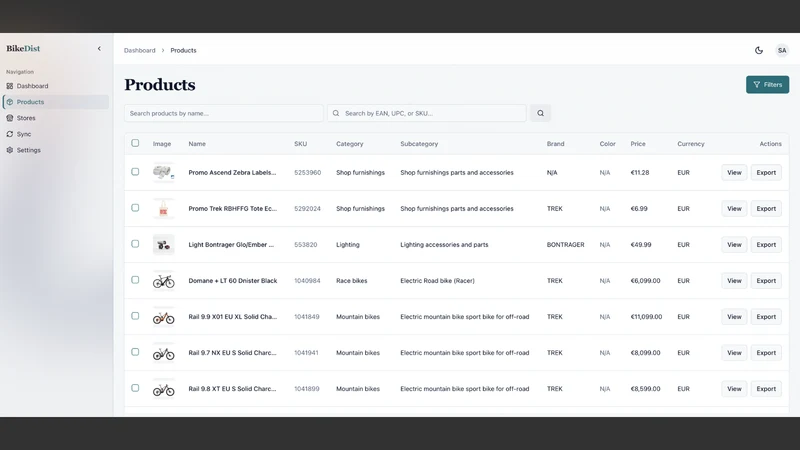Export the Rail 9.8 XT product

pos(766,389)
